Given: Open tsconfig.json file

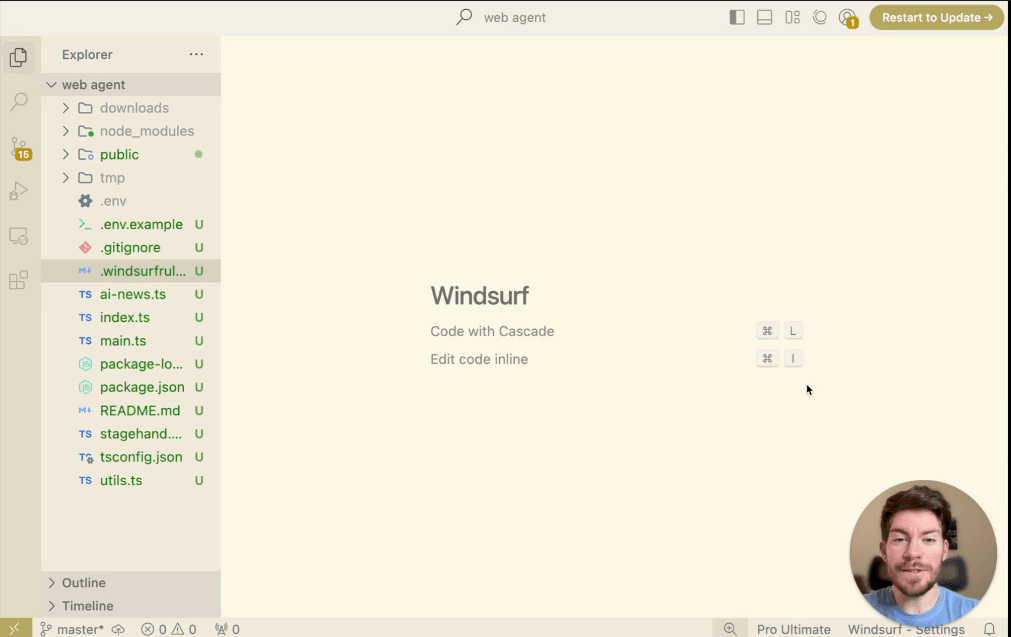Looking at the screenshot, I should (x=131, y=457).
